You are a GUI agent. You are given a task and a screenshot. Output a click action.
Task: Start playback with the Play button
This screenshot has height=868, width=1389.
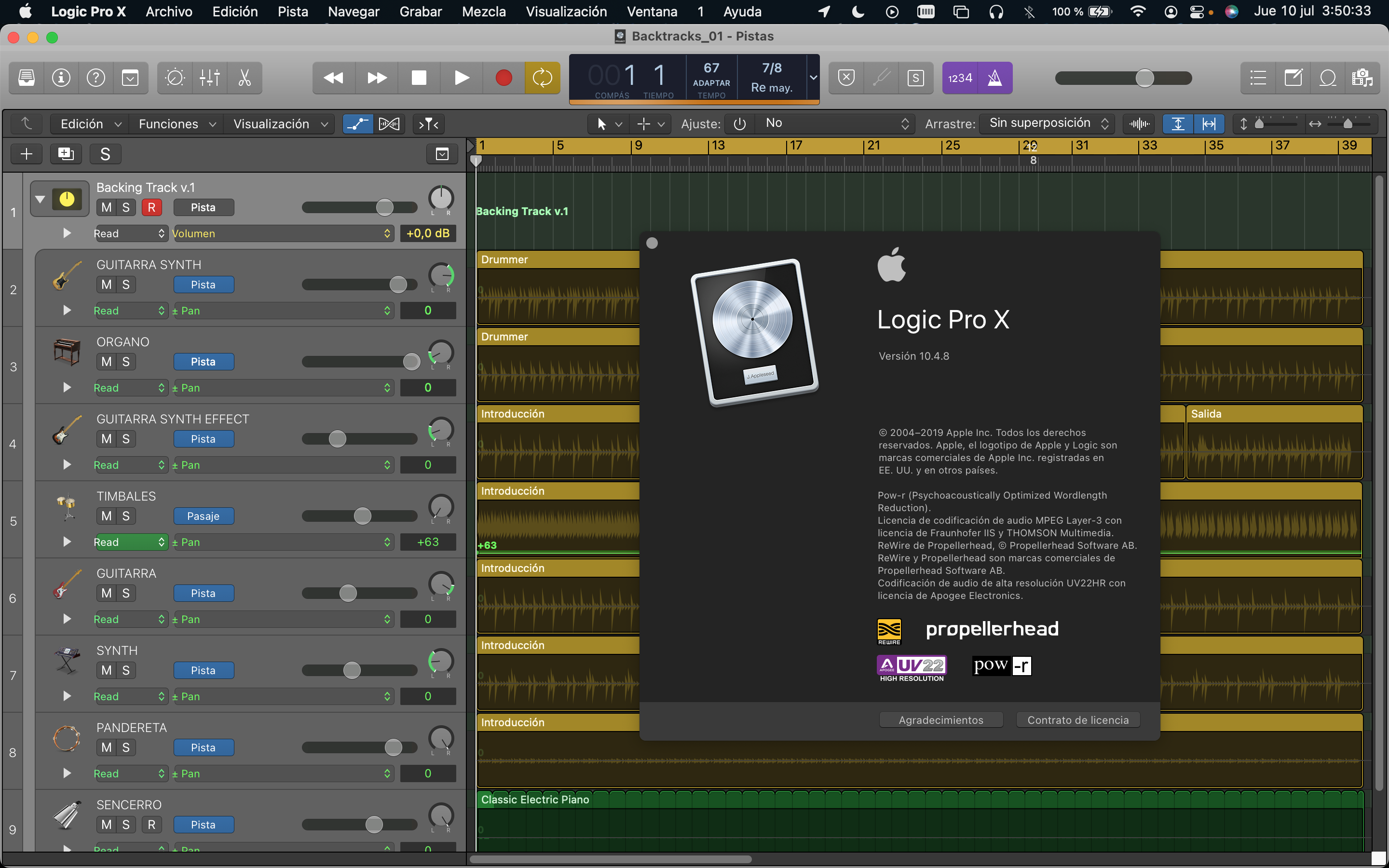[x=462, y=78]
